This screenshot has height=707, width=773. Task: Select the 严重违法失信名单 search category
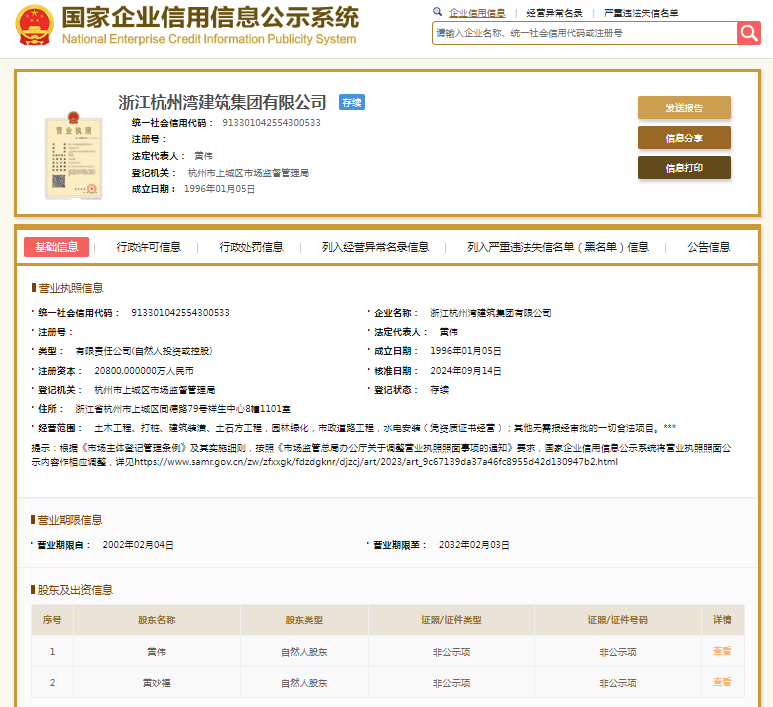641,13
